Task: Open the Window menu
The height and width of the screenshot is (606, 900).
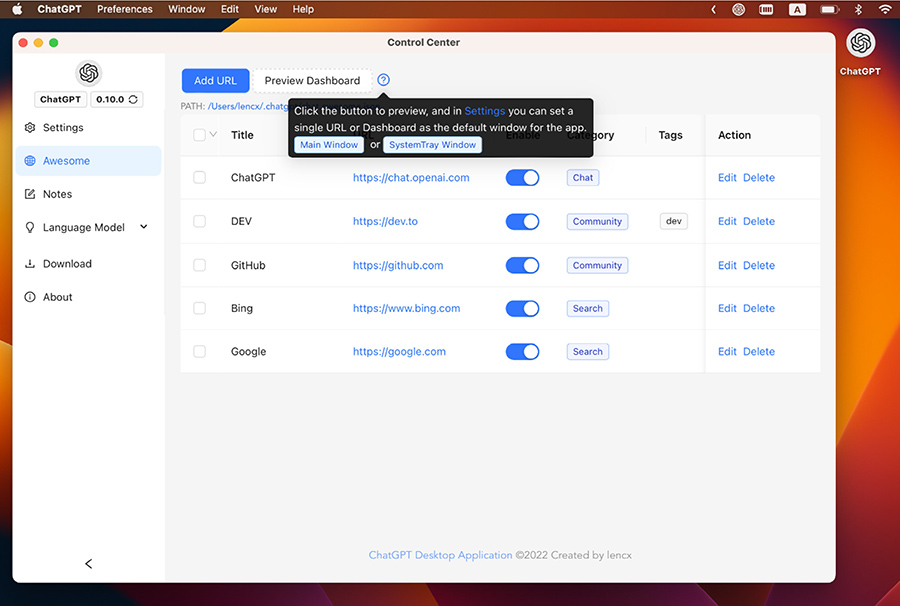Action: (187, 9)
